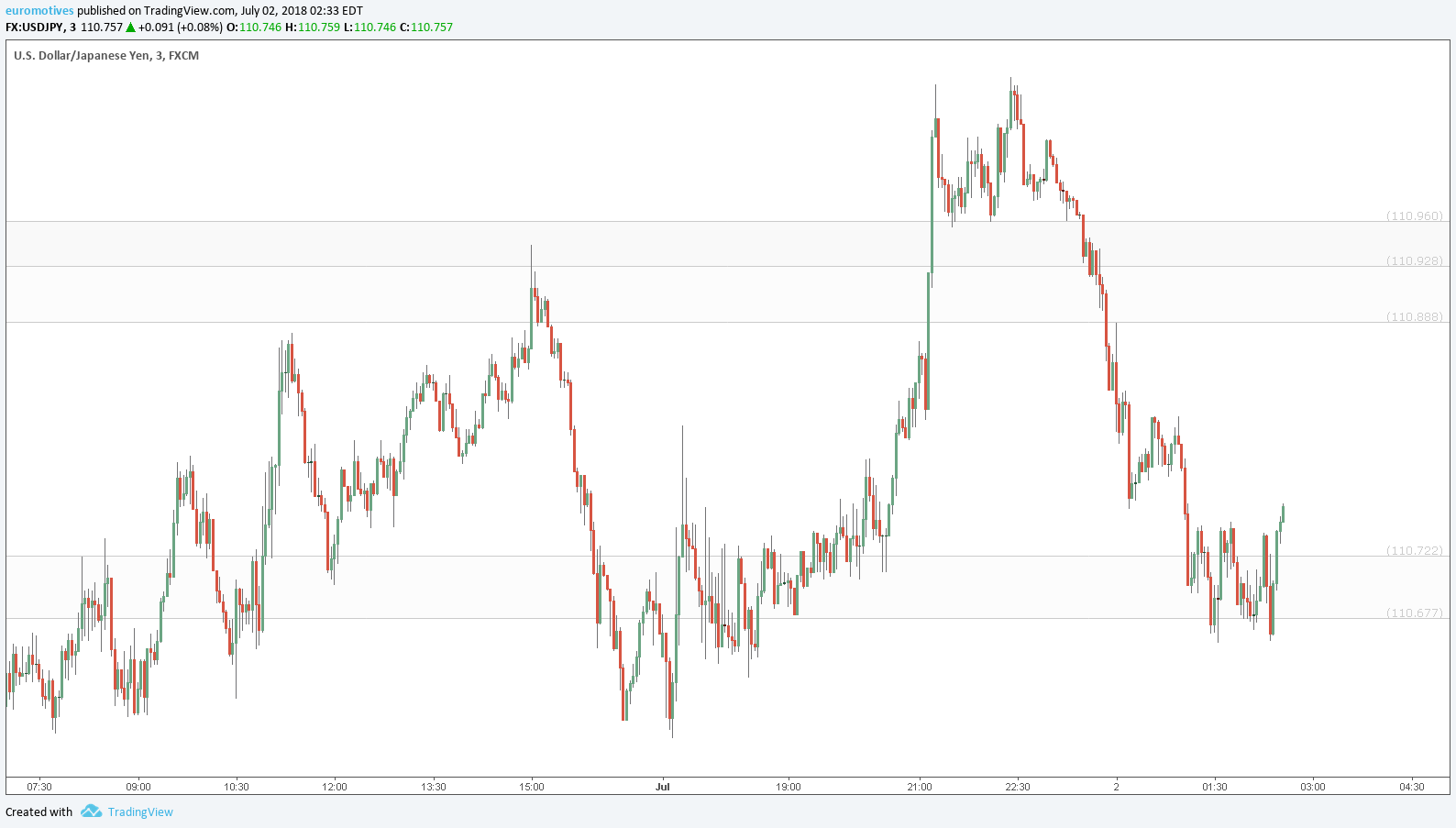Image resolution: width=1456 pixels, height=828 pixels.
Task: Click the green up-arrow change indicator
Action: [x=131, y=28]
